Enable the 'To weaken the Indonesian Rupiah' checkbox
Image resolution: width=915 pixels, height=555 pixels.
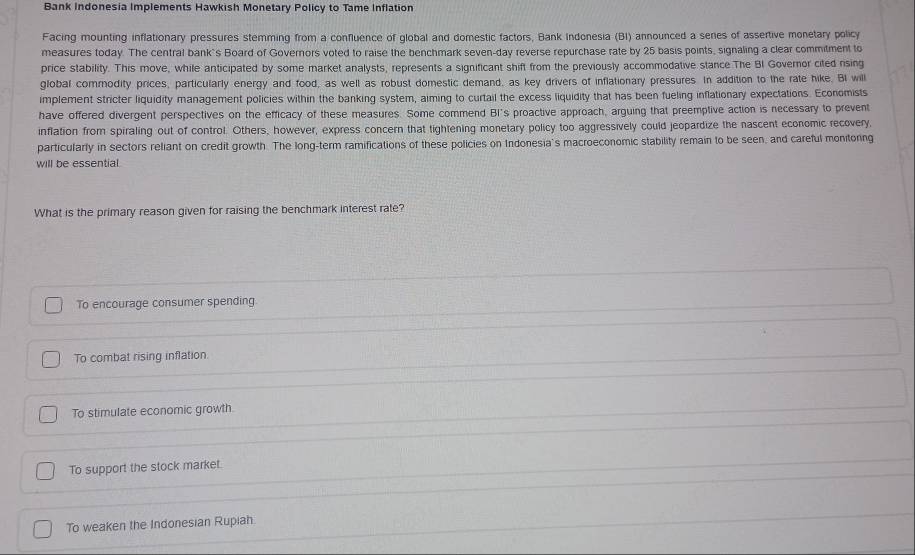42,529
